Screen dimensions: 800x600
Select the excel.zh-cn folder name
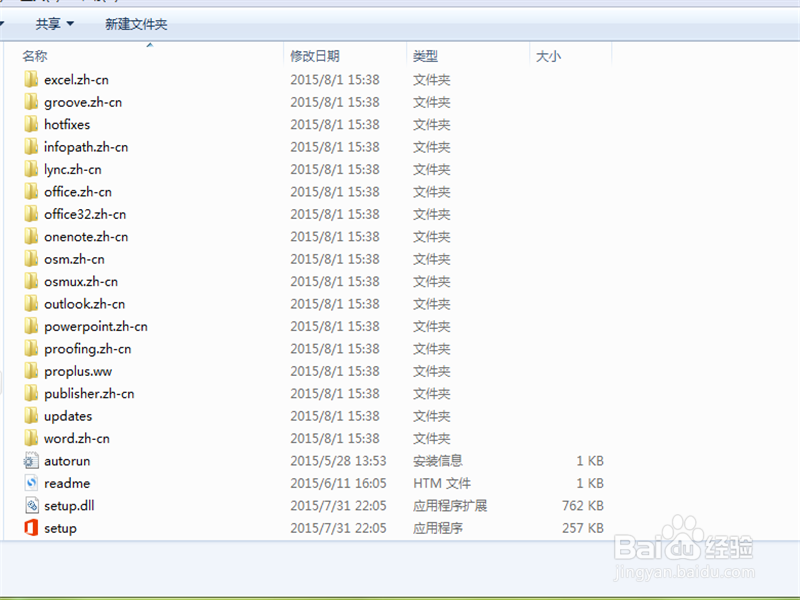(76, 80)
